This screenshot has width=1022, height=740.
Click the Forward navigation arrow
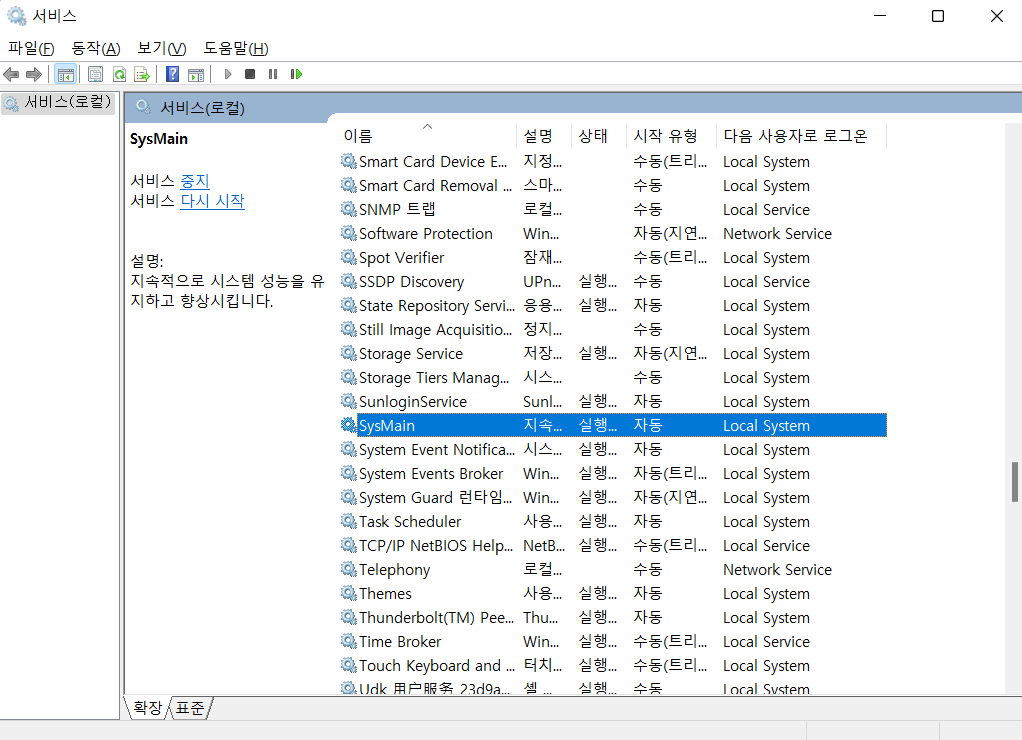(x=33, y=73)
